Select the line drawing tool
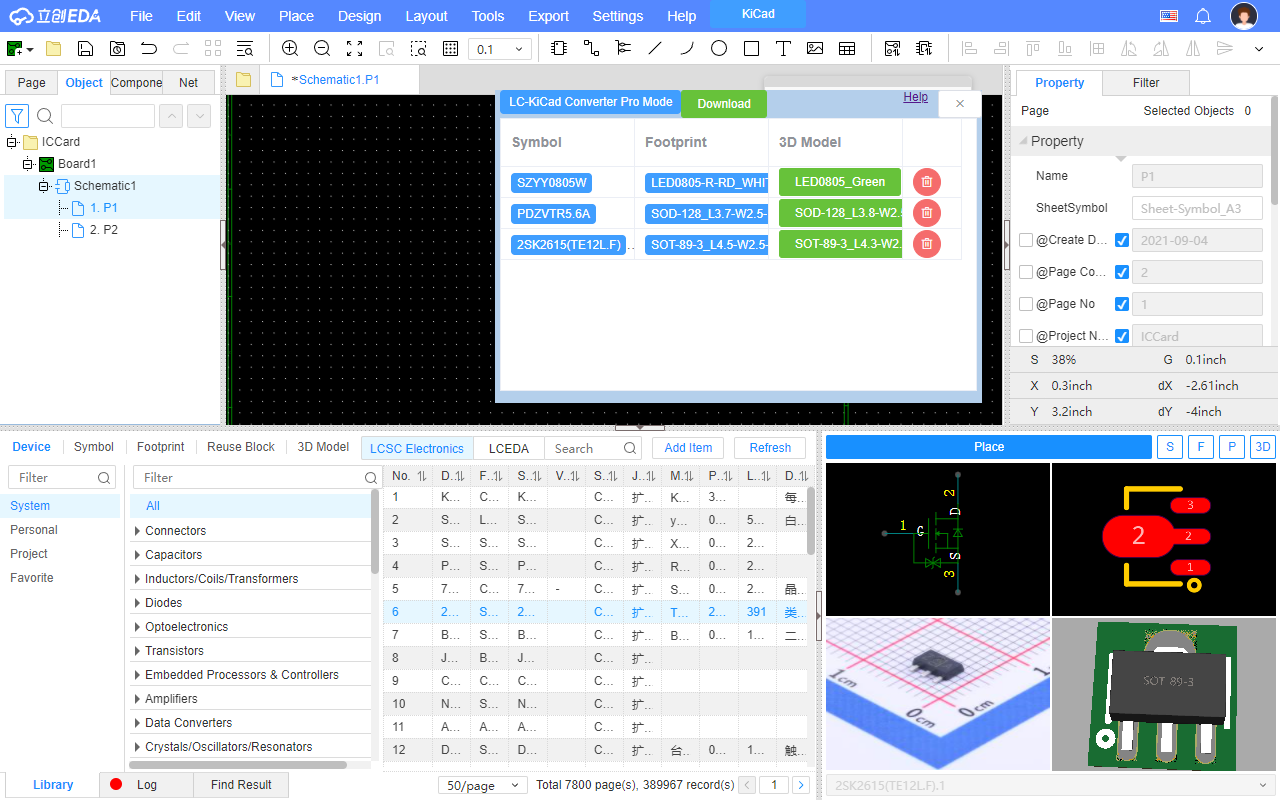Viewport: 1280px width, 800px height. coord(655,48)
